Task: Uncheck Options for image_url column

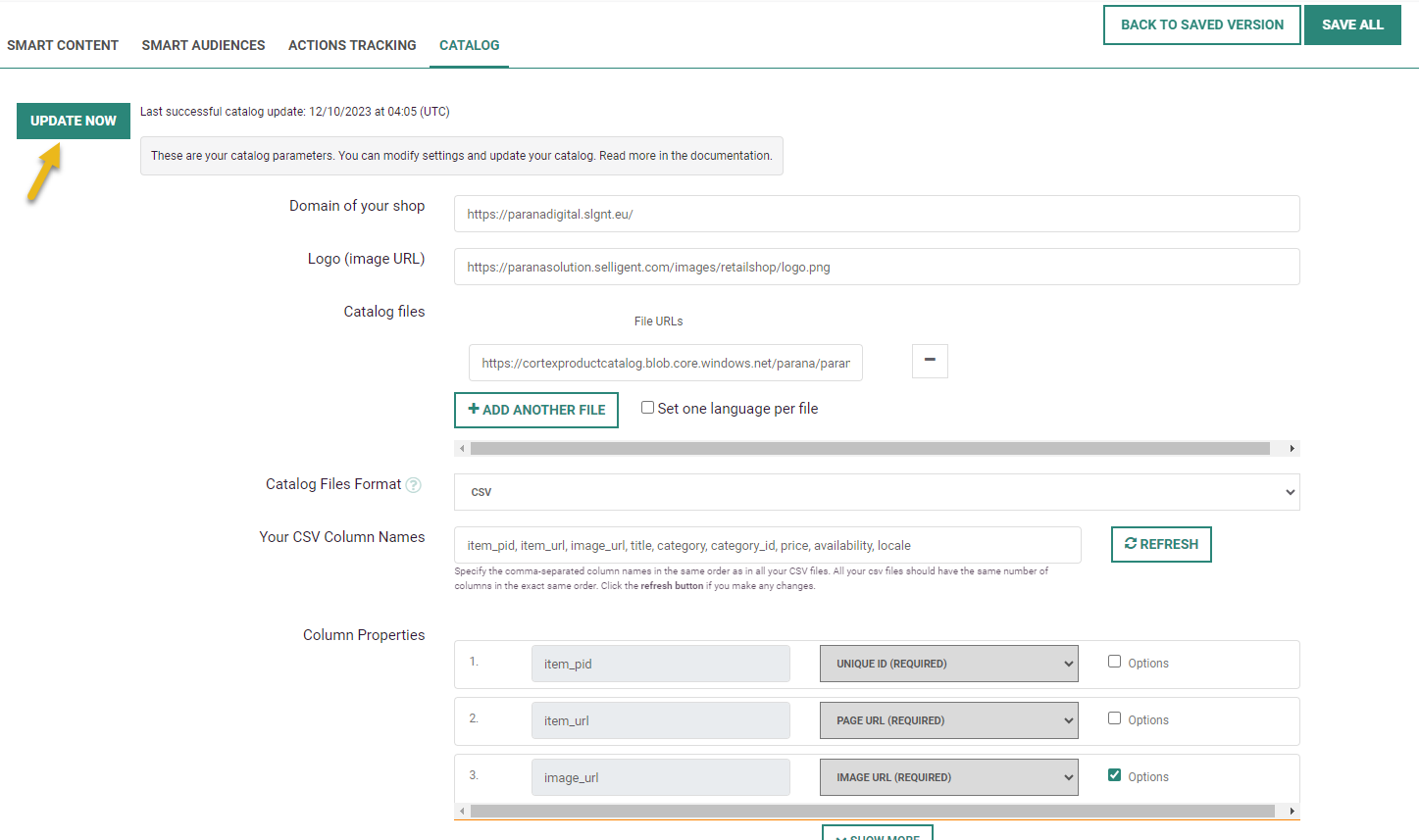Action: 1114,775
